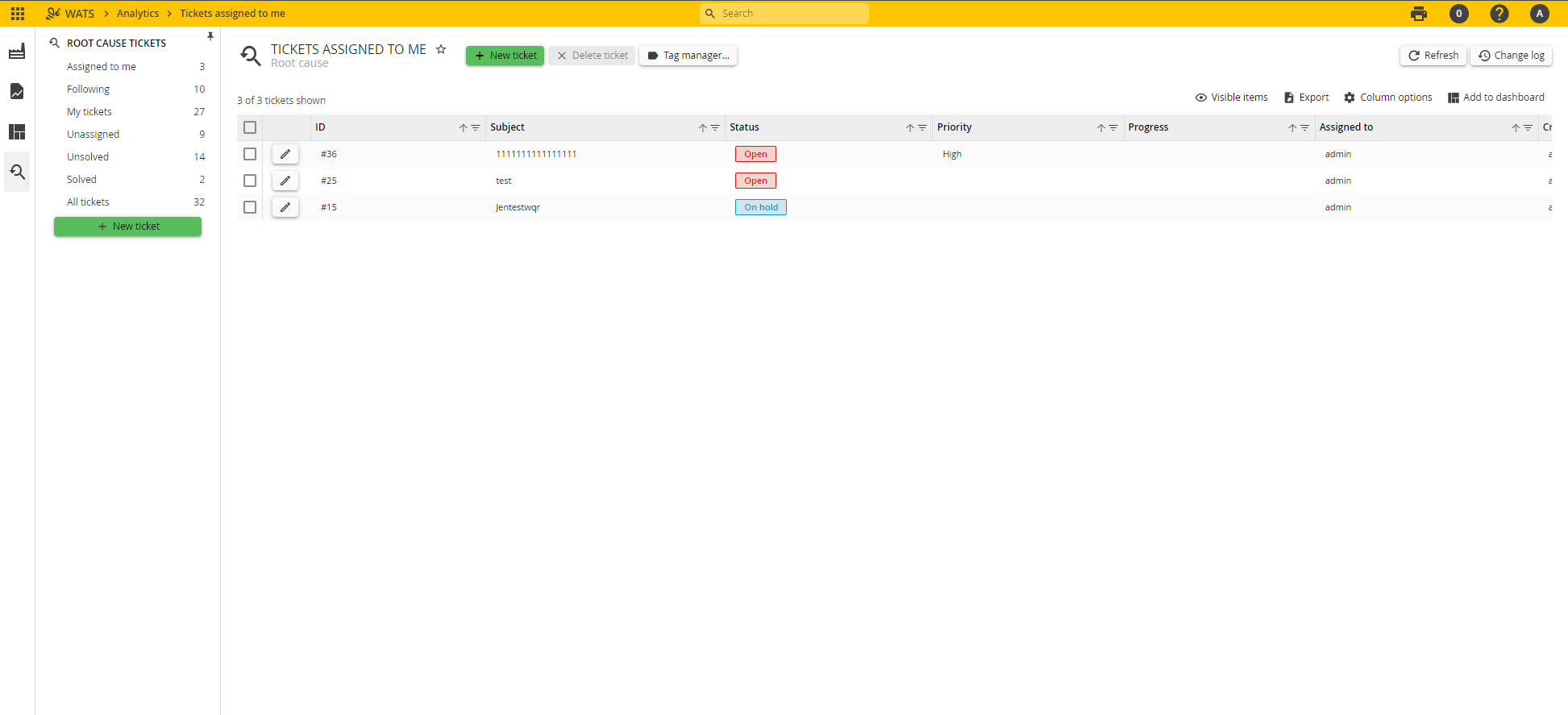Open the Progress column filter icon
Viewport: 1568px width, 715px height.
pyautogui.click(x=1304, y=127)
